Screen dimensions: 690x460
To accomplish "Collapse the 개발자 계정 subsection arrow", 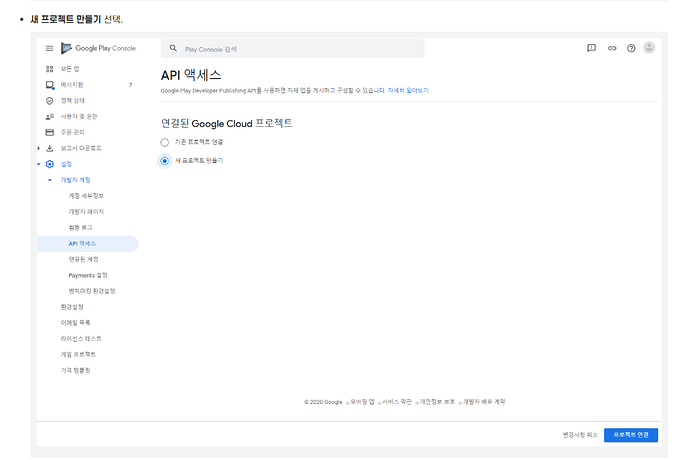I will pos(50,180).
